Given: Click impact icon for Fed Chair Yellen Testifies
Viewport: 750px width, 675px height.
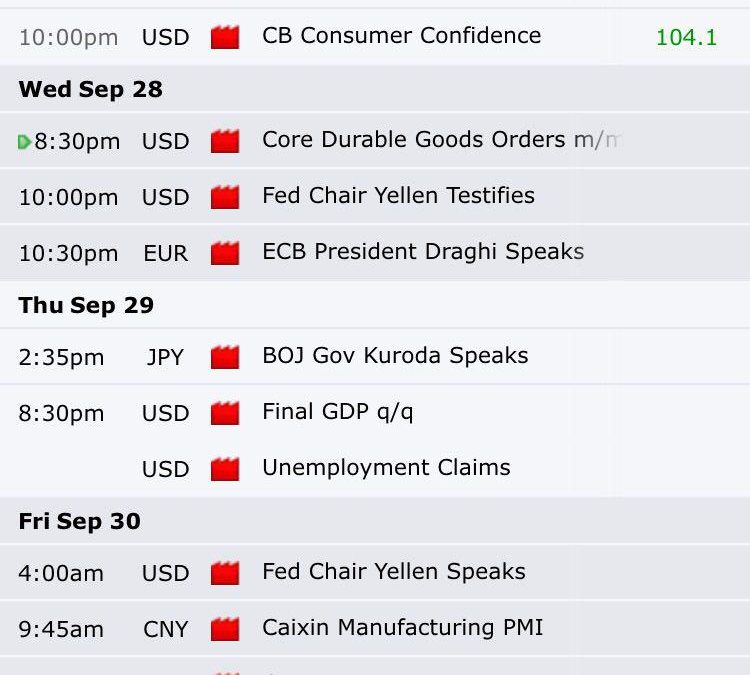Looking at the screenshot, I should point(225,197).
